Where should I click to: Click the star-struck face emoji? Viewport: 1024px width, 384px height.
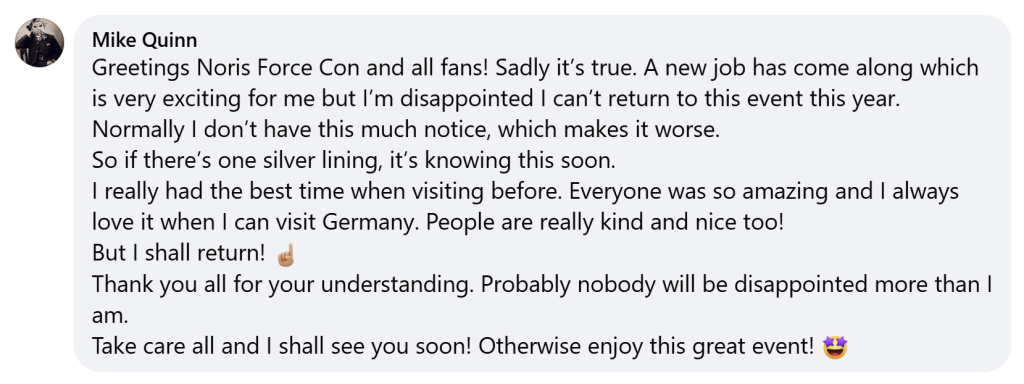(835, 347)
